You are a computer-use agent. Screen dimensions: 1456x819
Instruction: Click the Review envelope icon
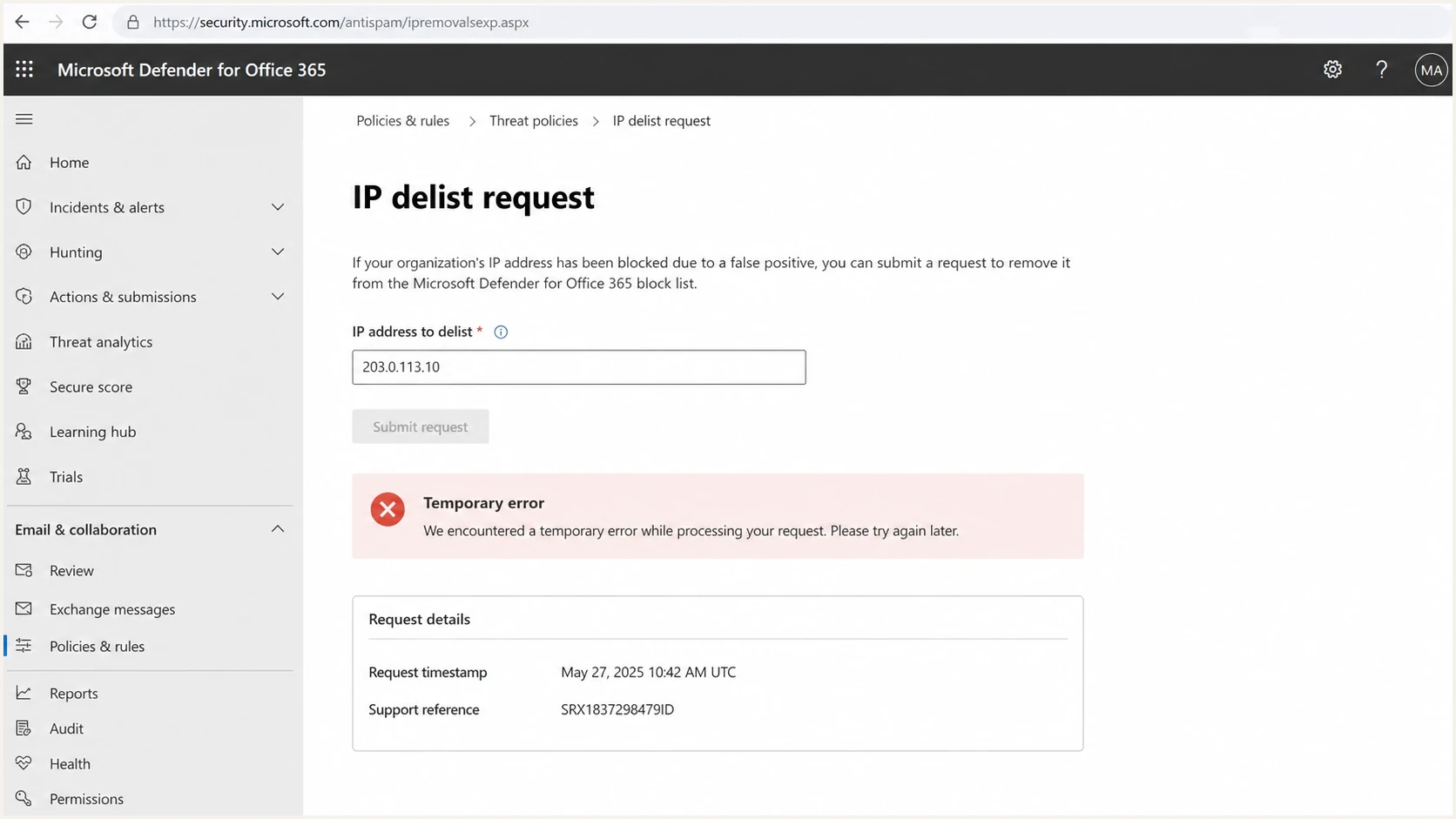point(24,570)
